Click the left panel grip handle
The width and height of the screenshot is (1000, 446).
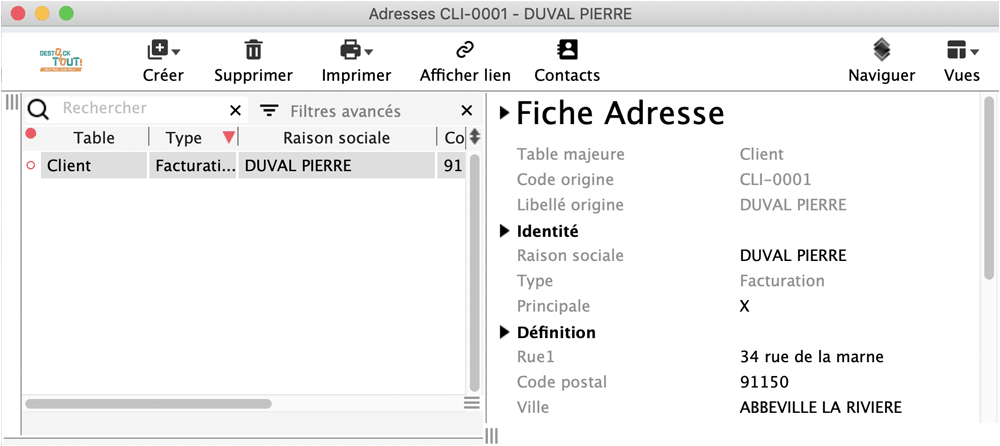[x=11, y=103]
